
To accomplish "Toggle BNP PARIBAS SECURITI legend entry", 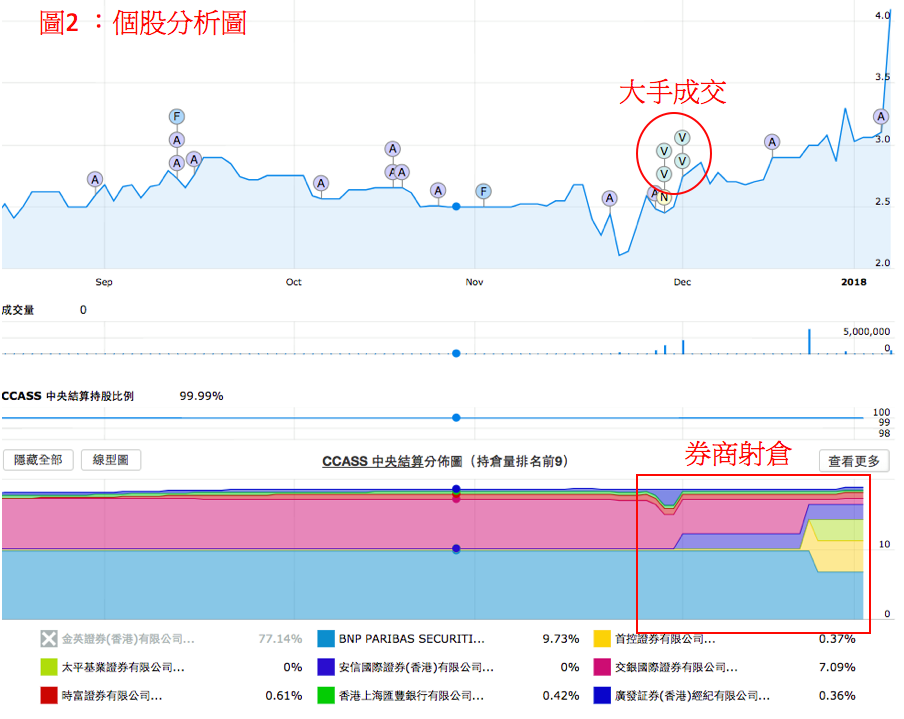I will tap(411, 639).
